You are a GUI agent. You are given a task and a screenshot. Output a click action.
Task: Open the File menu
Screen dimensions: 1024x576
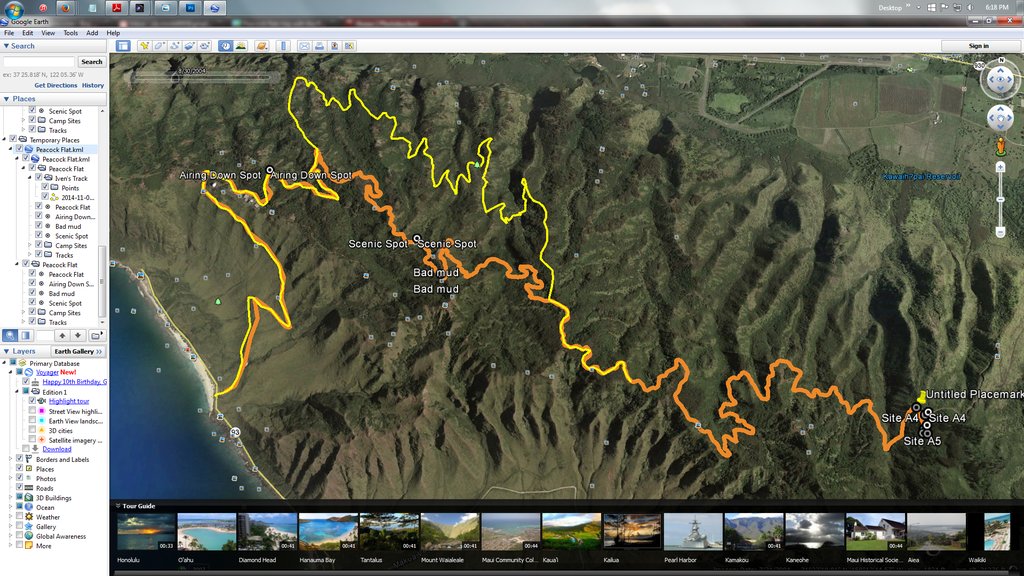[x=9, y=33]
